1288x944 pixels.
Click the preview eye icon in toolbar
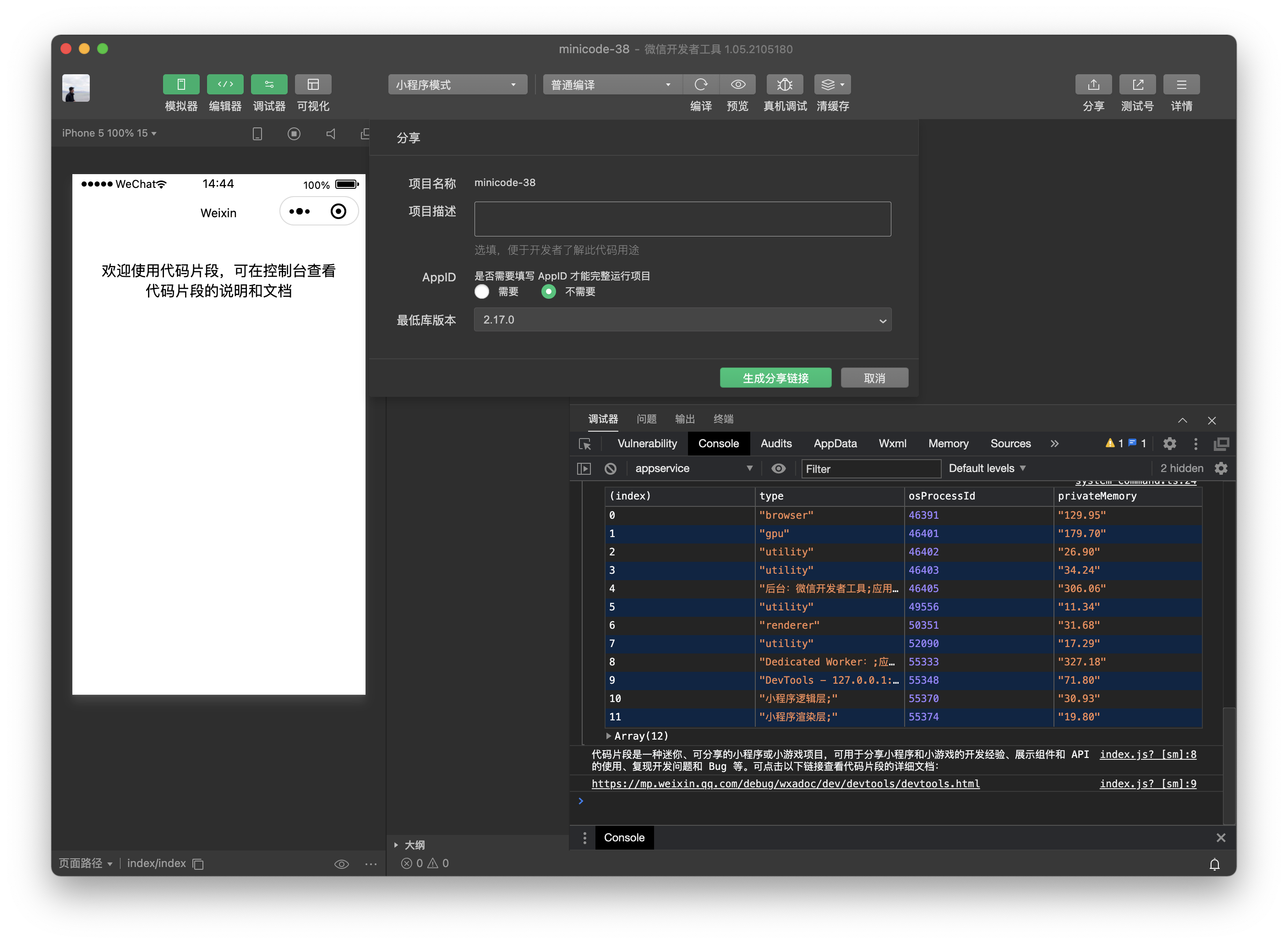click(x=737, y=85)
